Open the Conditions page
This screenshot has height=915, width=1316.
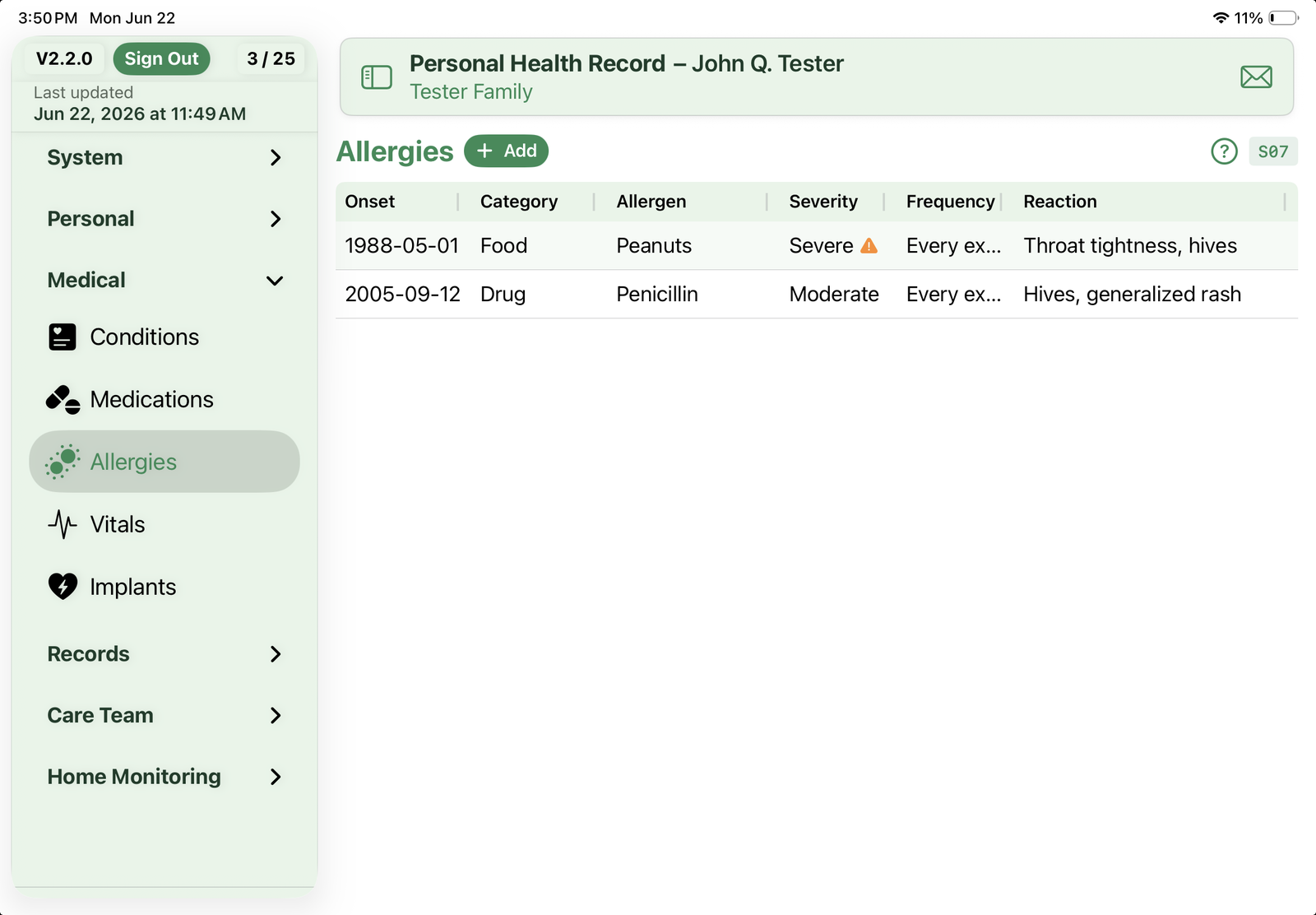(x=164, y=337)
